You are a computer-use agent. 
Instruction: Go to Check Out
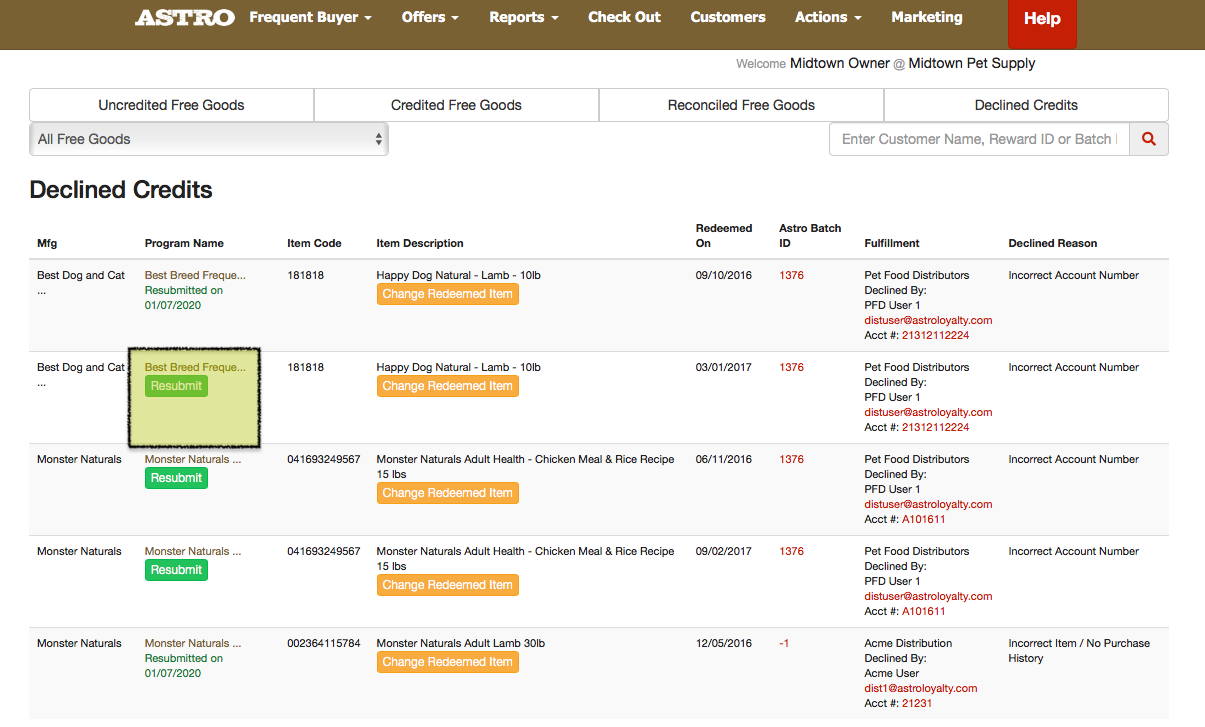click(x=624, y=17)
